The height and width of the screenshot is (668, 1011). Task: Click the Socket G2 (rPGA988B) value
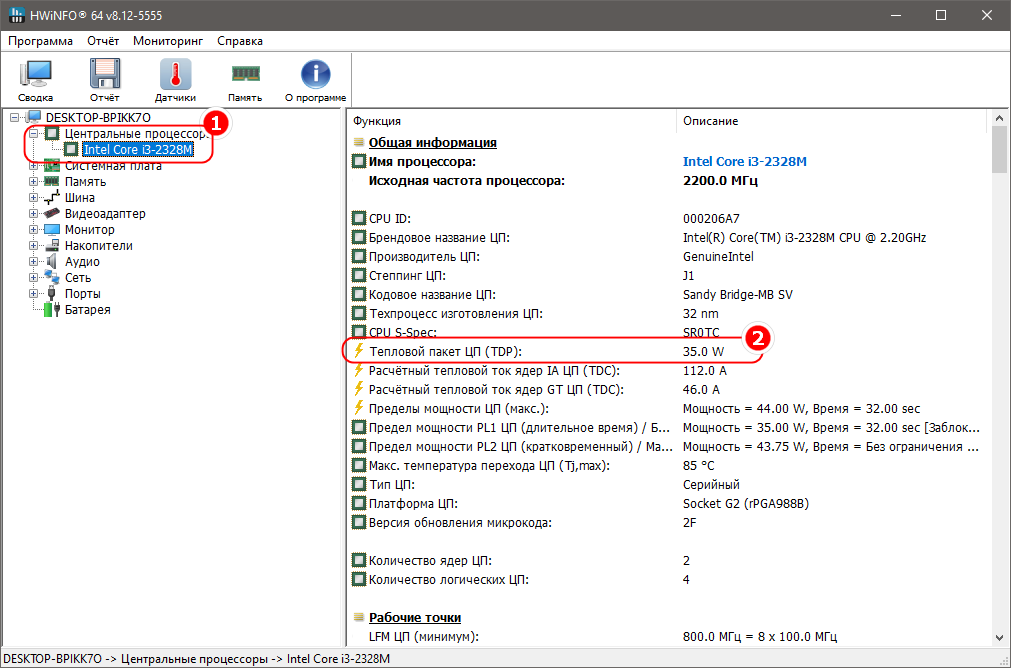click(x=745, y=504)
